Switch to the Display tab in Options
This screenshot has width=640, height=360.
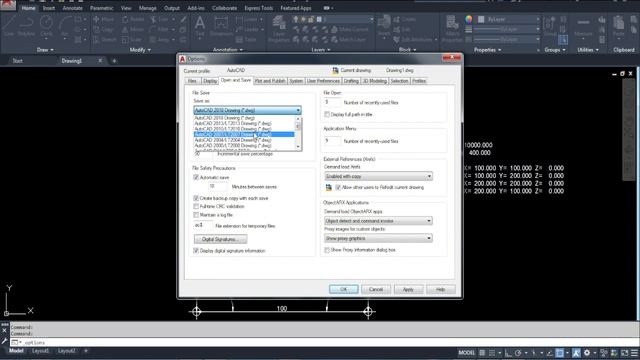click(x=210, y=81)
